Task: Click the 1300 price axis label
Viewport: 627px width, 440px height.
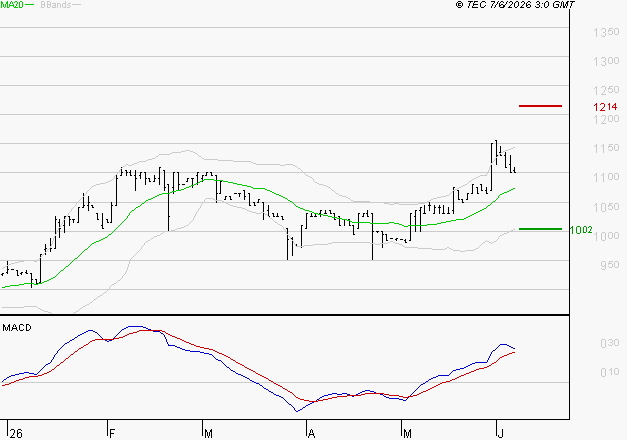Action: (x=606, y=61)
